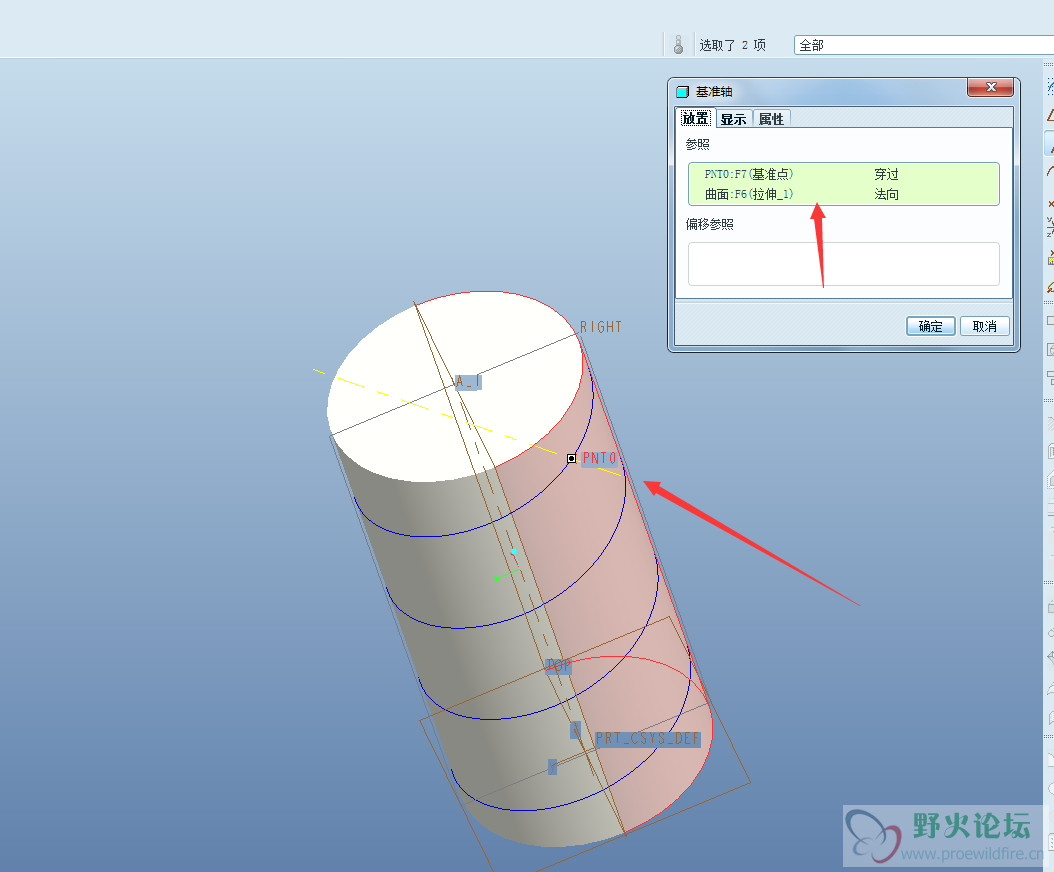Screen dimensions: 1054x872
Task: Select the TOP datum plane label
Action: click(558, 666)
